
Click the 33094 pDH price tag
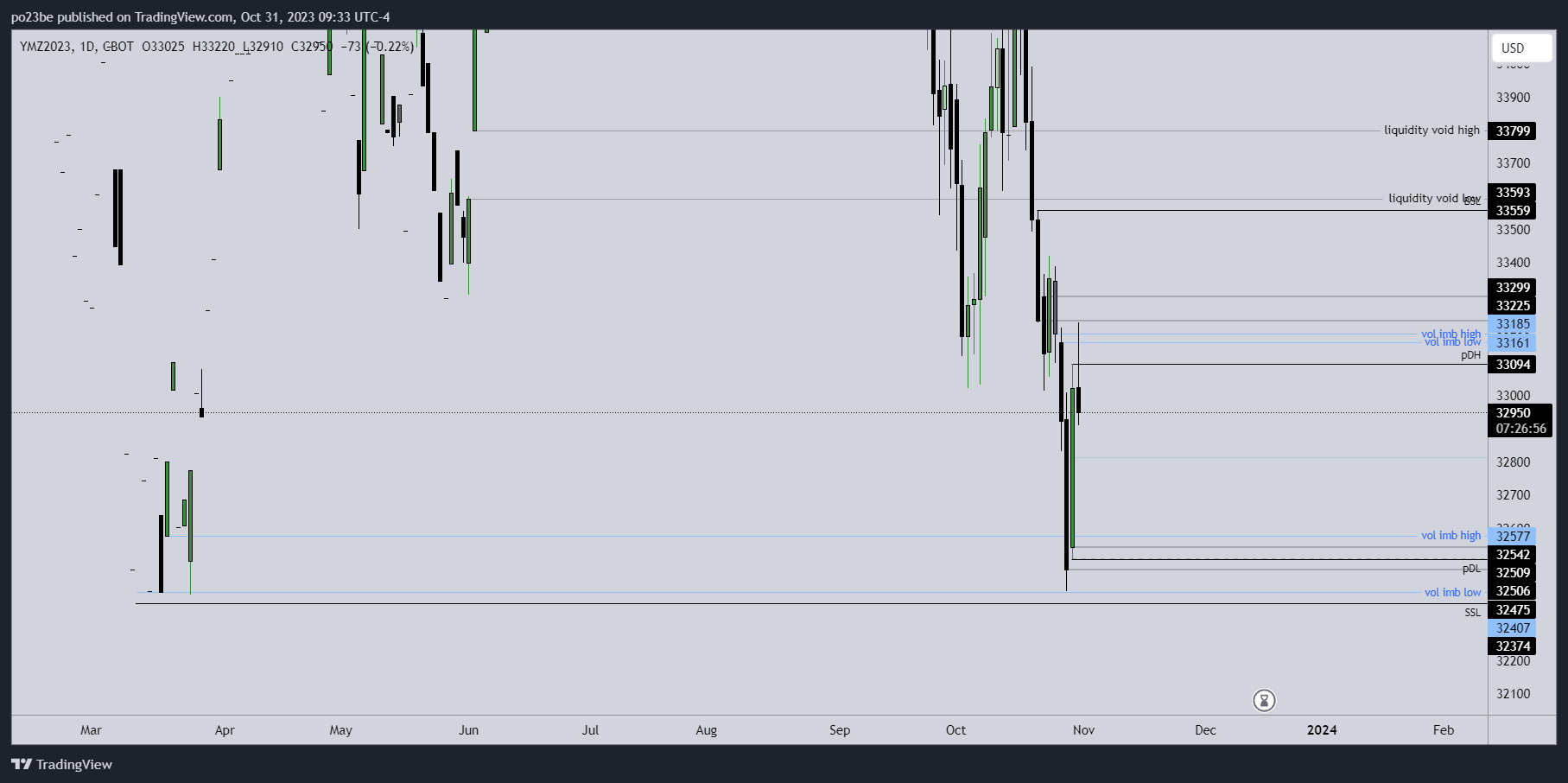pyautogui.click(x=1513, y=365)
